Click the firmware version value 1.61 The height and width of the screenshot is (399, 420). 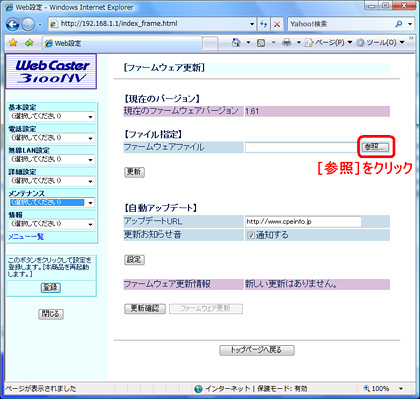pos(252,111)
